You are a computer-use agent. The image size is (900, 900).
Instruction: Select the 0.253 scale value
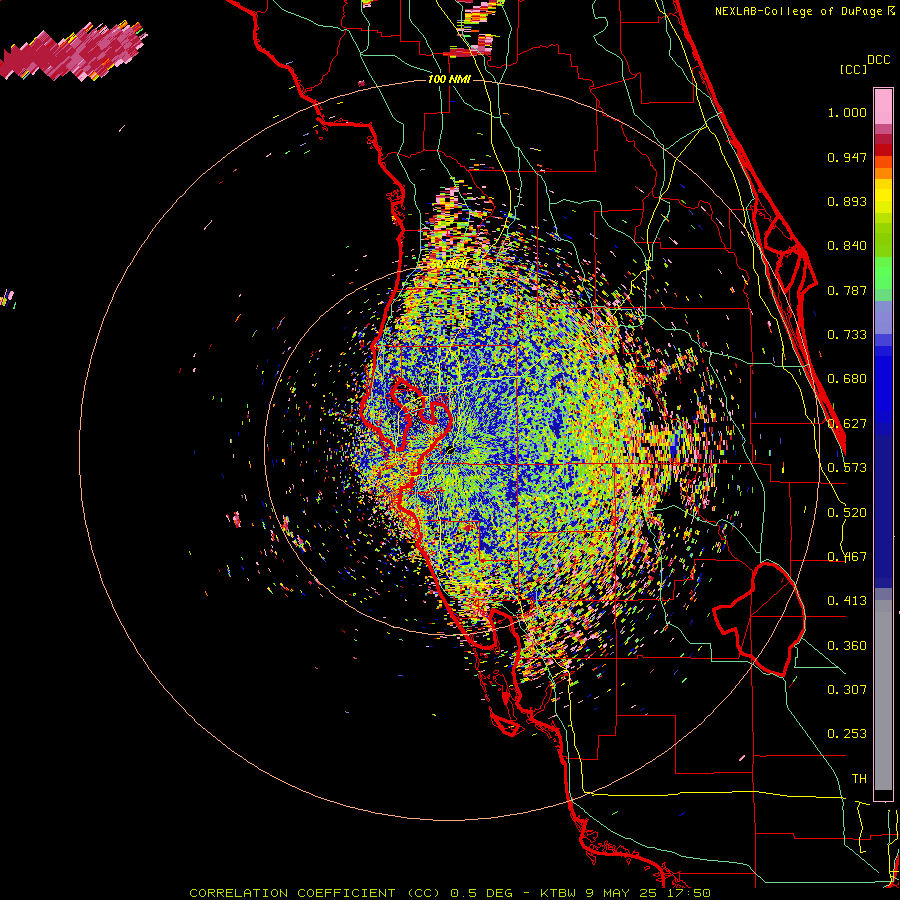tap(847, 734)
